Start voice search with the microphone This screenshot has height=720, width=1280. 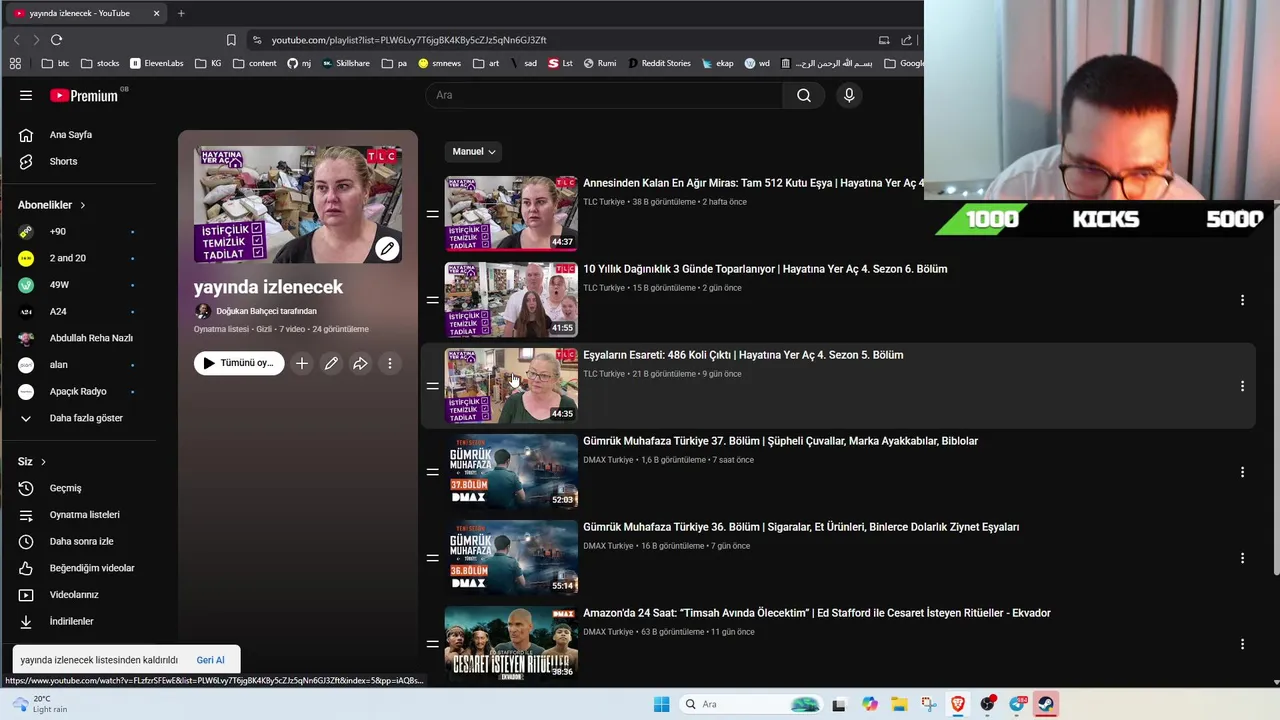(x=849, y=95)
